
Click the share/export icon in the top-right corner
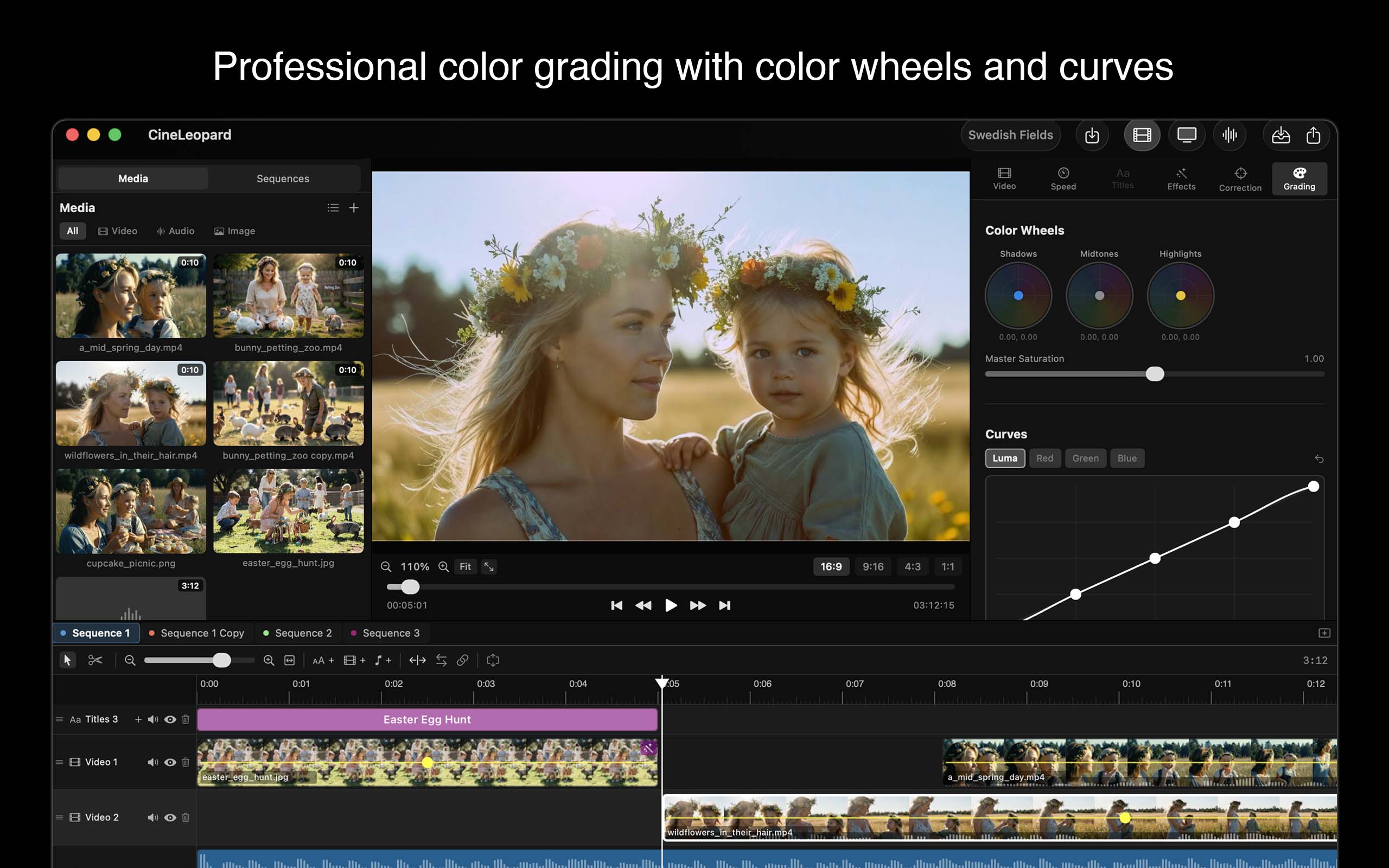point(1314,135)
